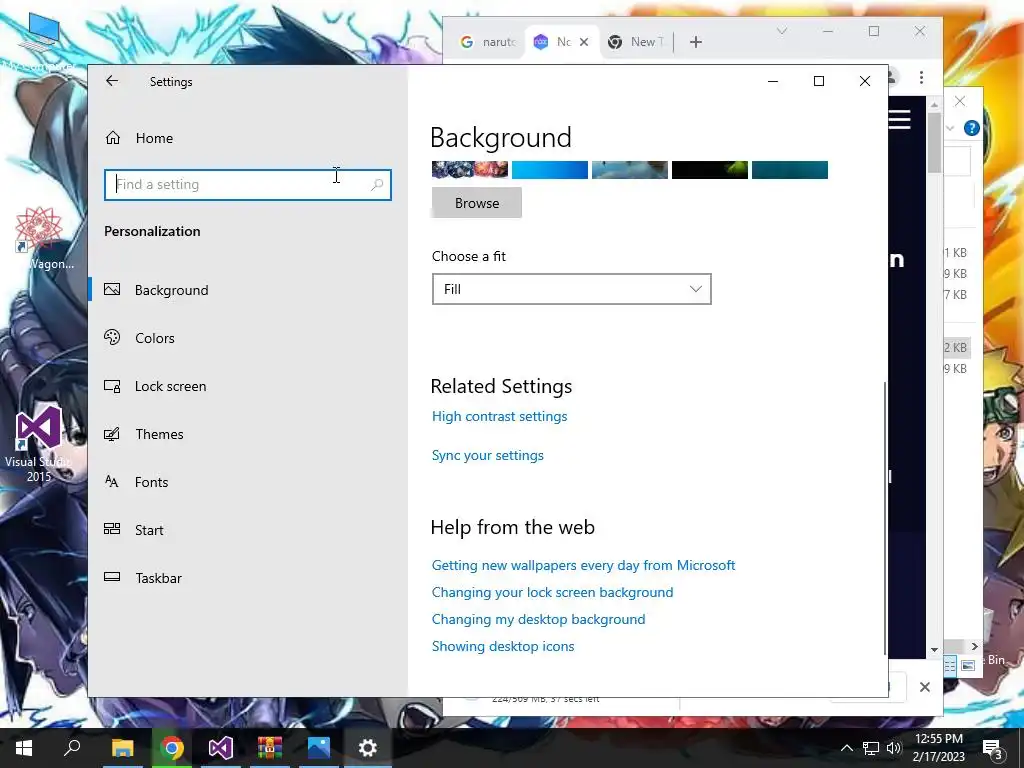Switch File Explorer to details view icon
The width and height of the screenshot is (1024, 768).
pos(950,665)
